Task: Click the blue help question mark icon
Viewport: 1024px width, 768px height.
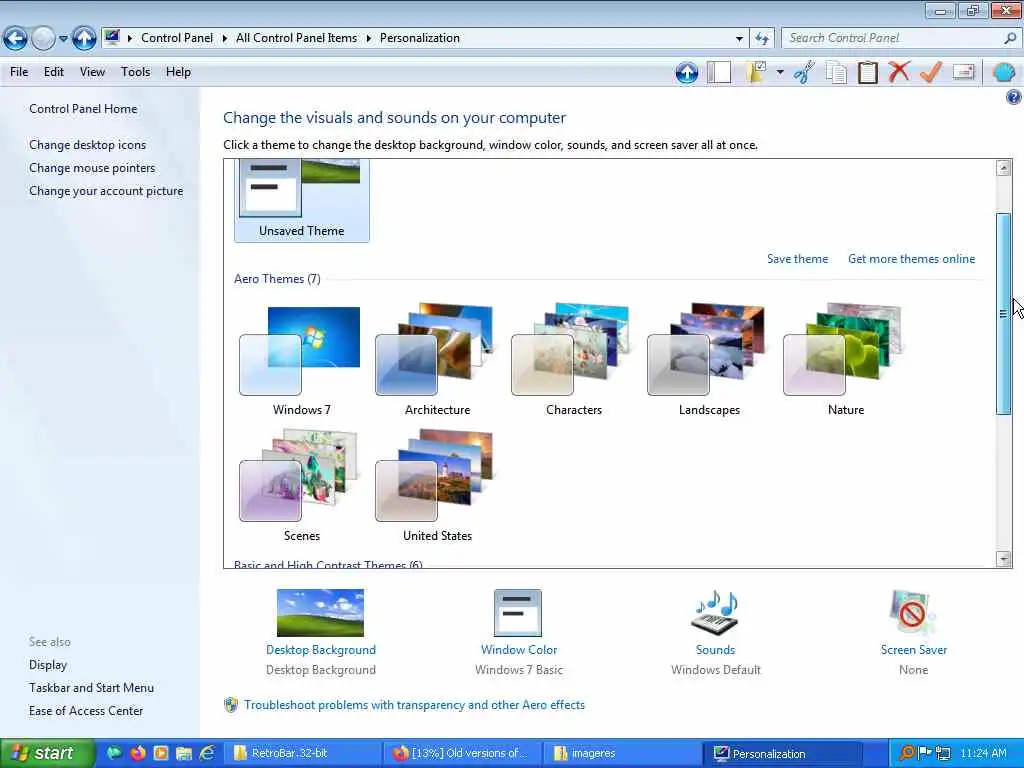Action: click(1013, 97)
